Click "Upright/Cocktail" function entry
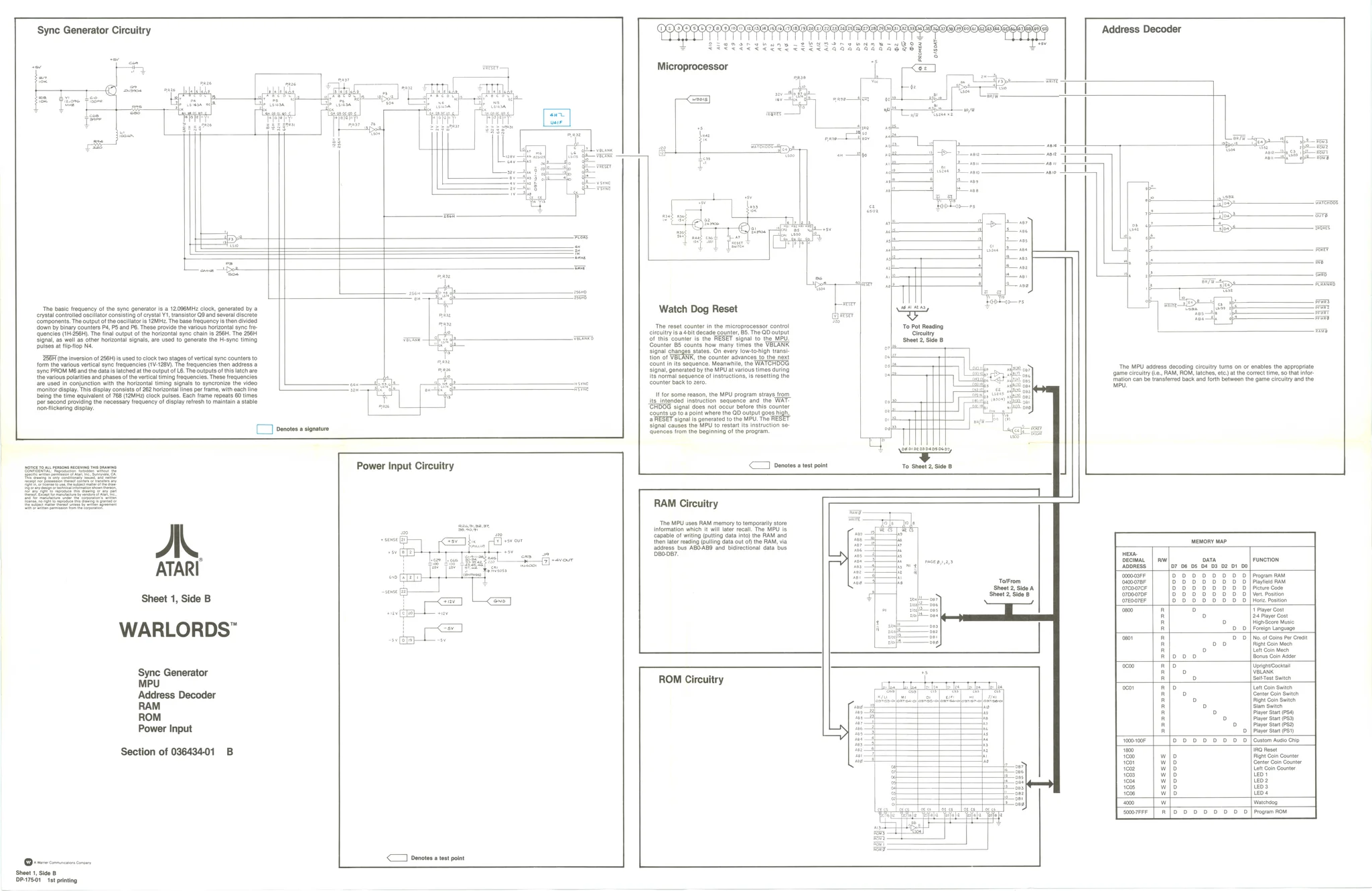The width and height of the screenshot is (1372, 891). pos(1273,666)
